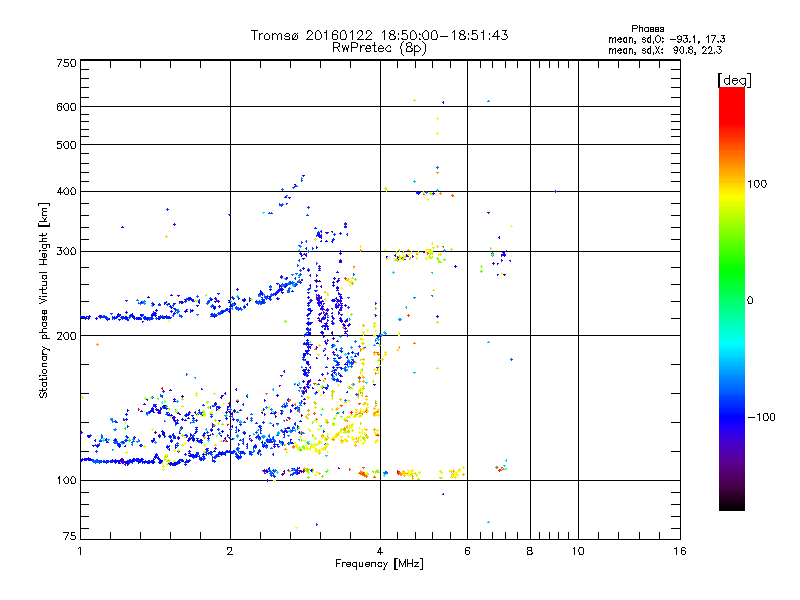This screenshot has height=600, width=800.
Task: Click the y-axis tick label '75'
Action: coord(70,536)
